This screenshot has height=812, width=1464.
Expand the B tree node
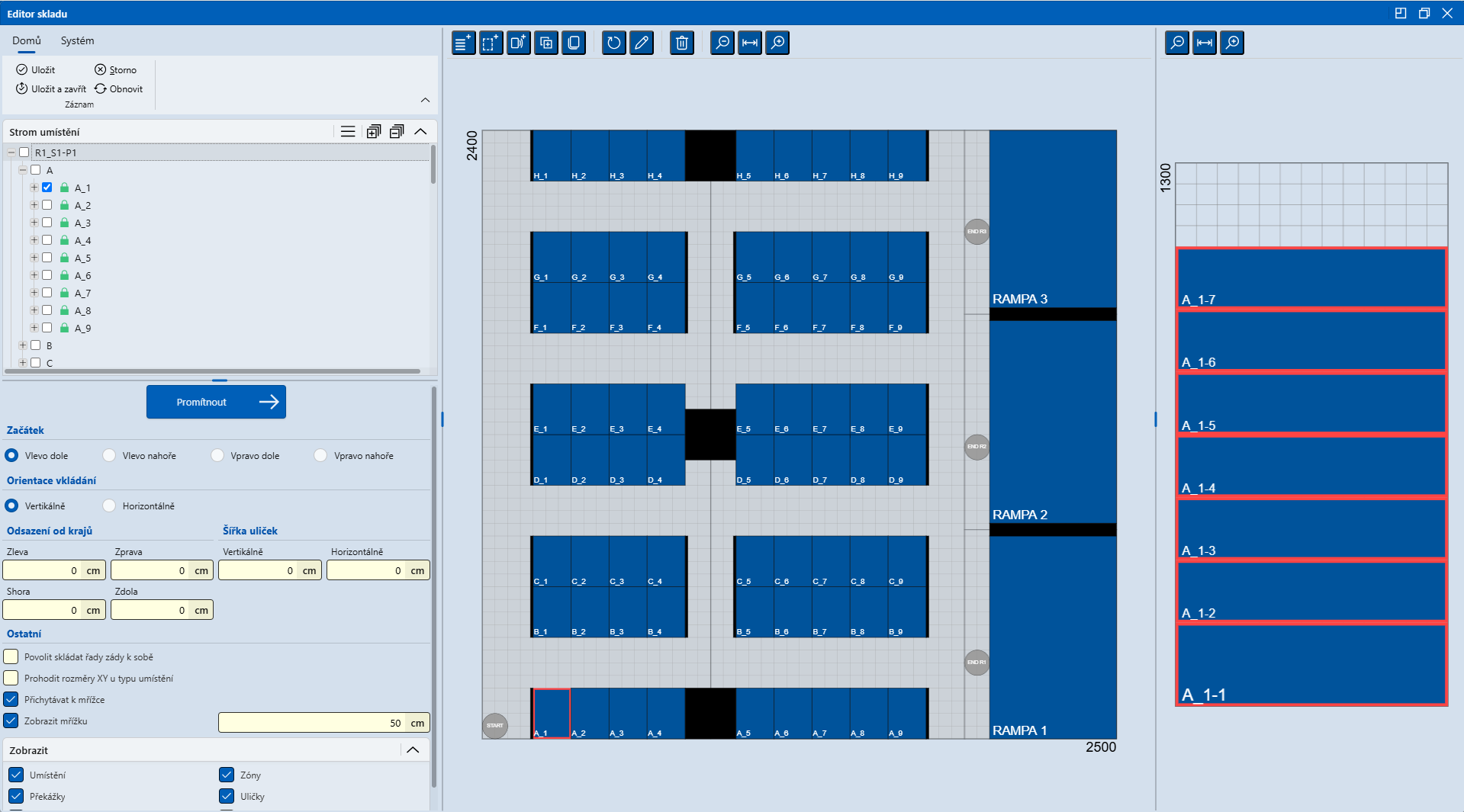(22, 345)
